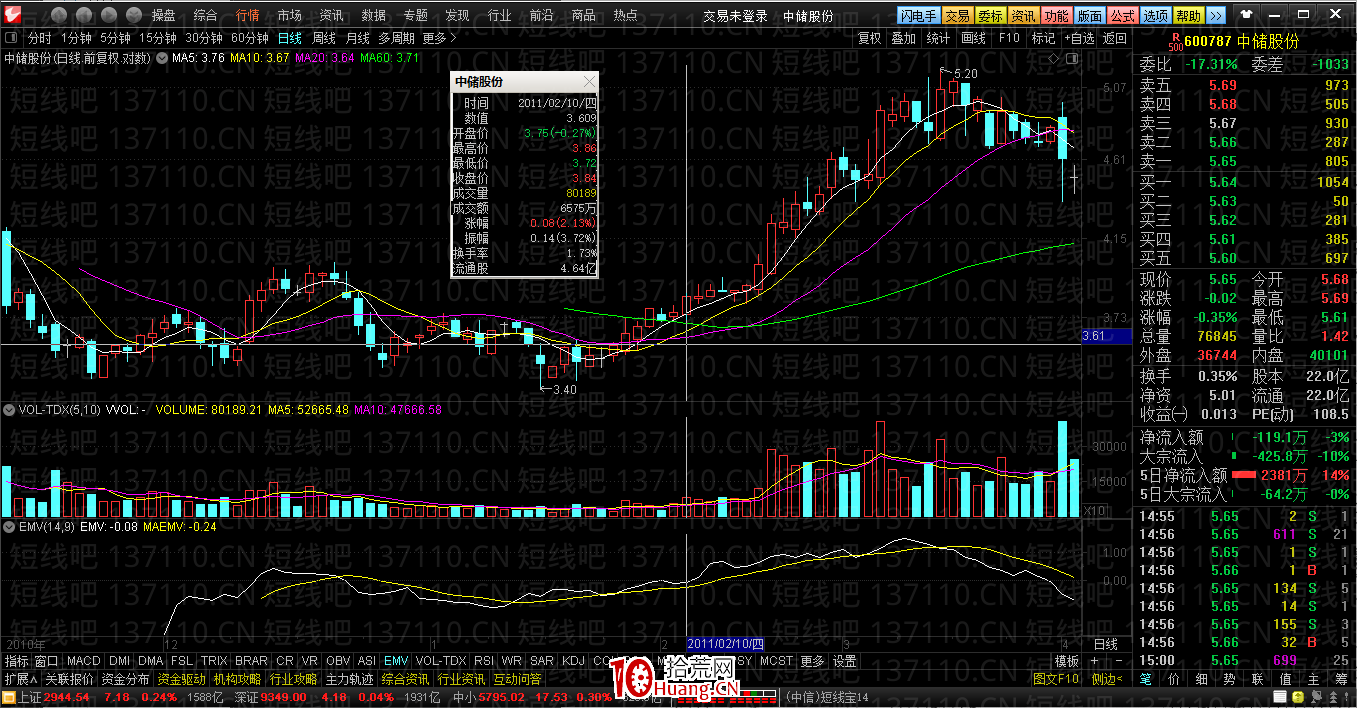Click the minus button beside 模板

click(x=1120, y=661)
